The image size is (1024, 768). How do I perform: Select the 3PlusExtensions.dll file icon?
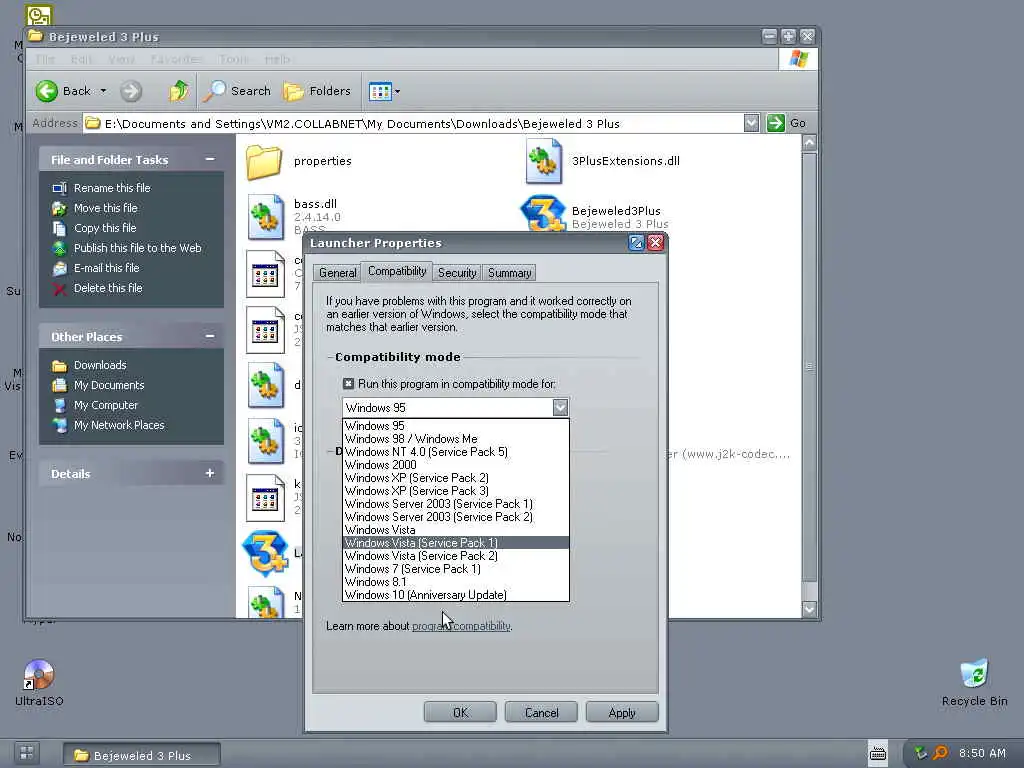coord(543,161)
